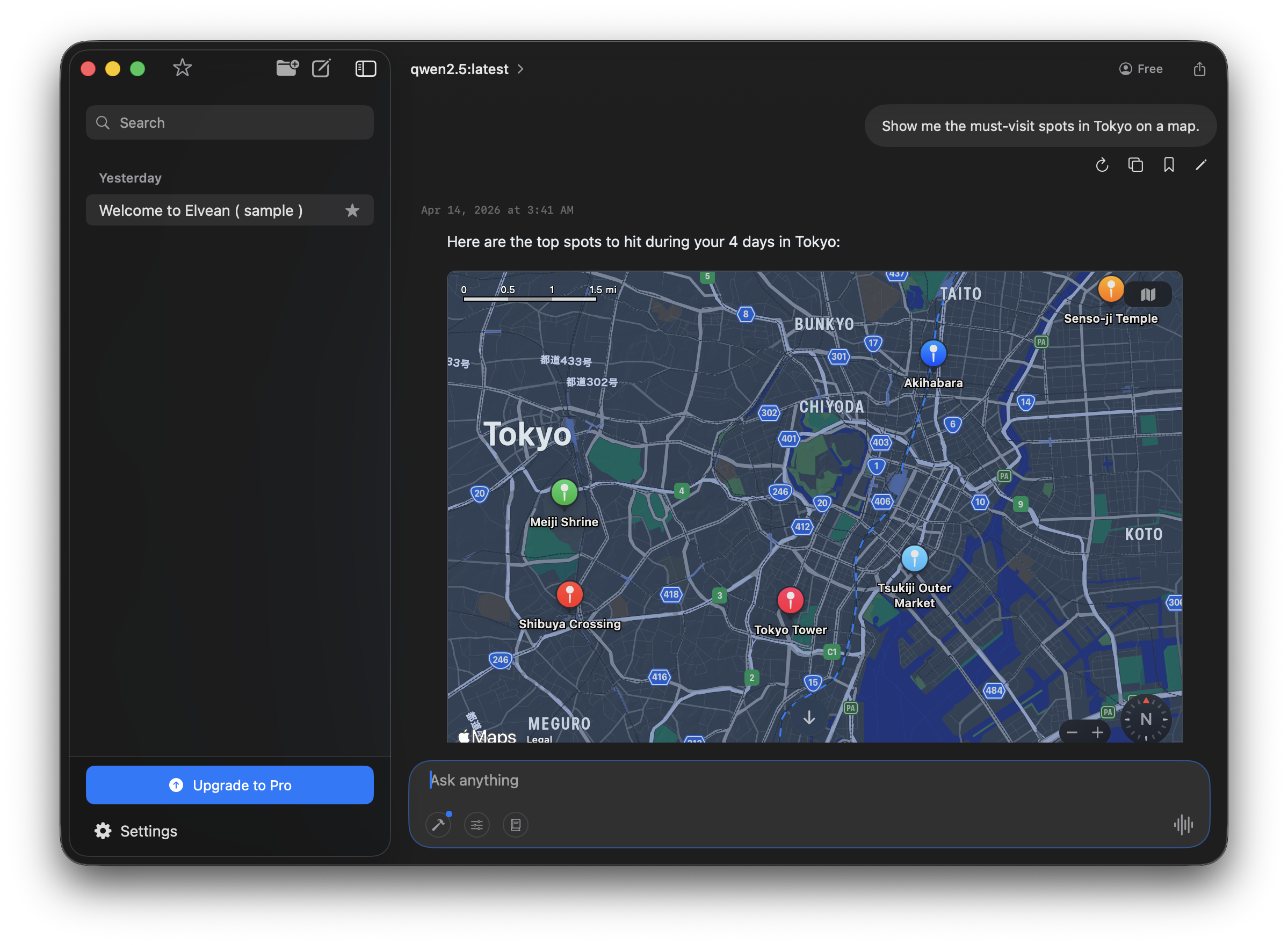Viewport: 1288px width, 945px height.
Task: Open the share menu at top right
Action: coord(1199,69)
